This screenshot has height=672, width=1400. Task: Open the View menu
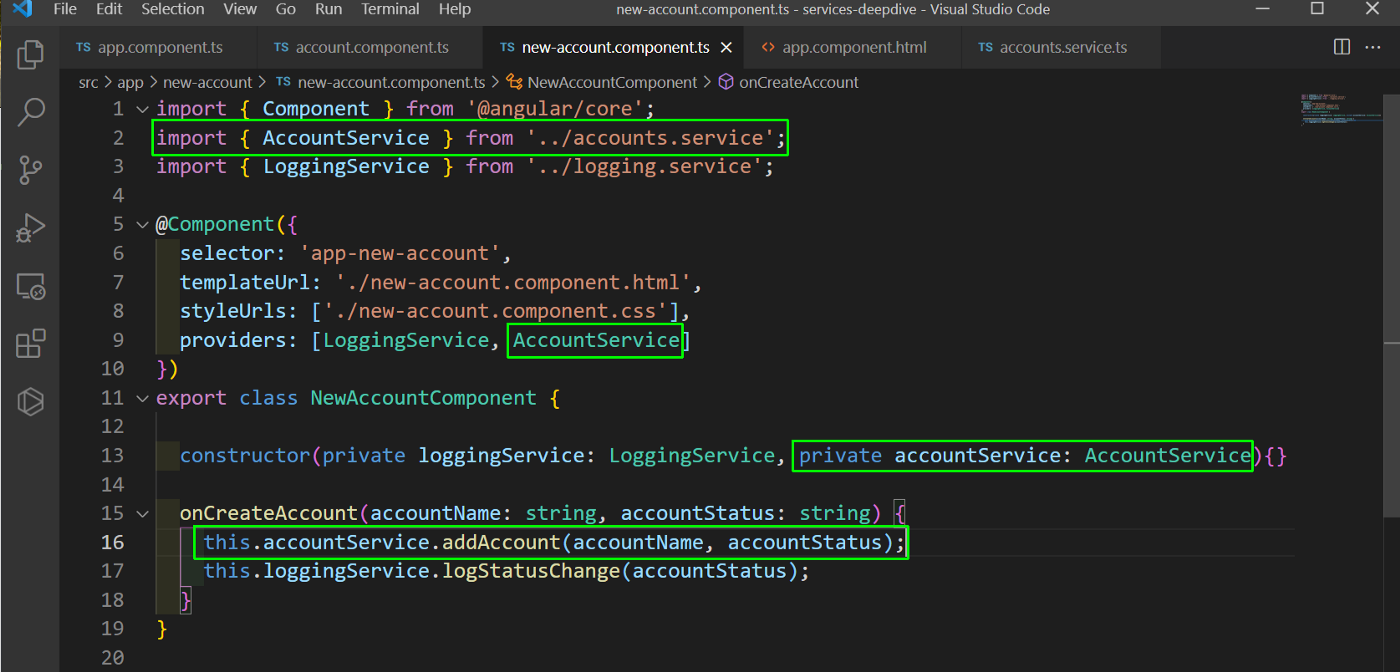tap(240, 9)
